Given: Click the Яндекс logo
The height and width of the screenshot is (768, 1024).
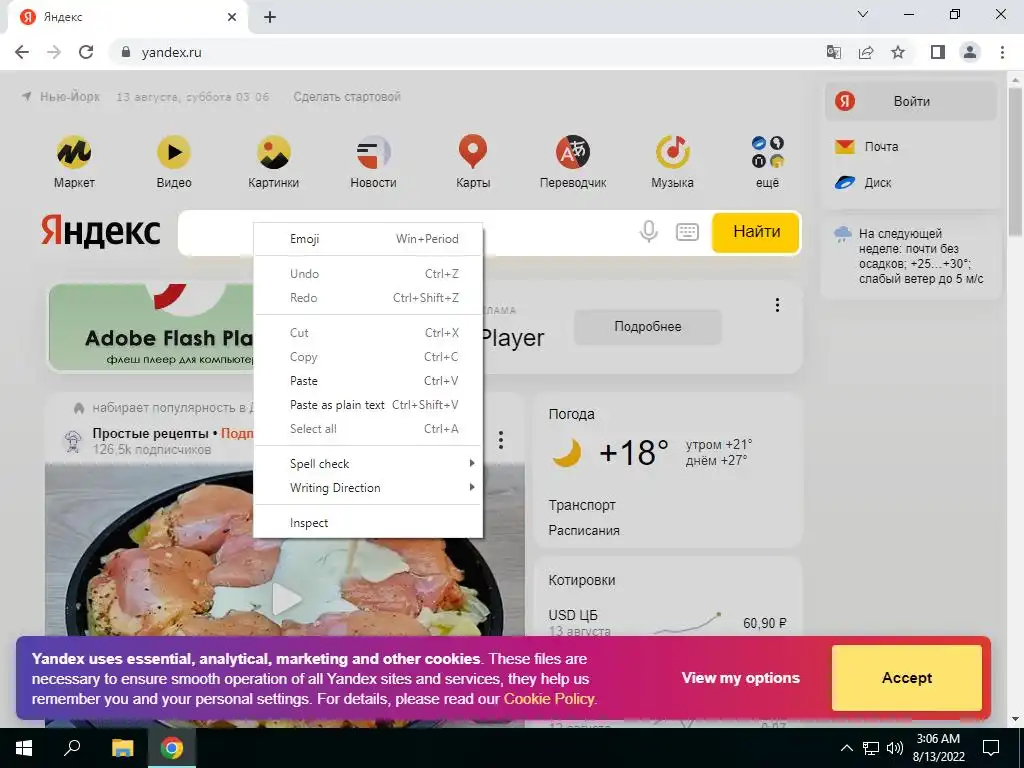Looking at the screenshot, I should click(101, 232).
